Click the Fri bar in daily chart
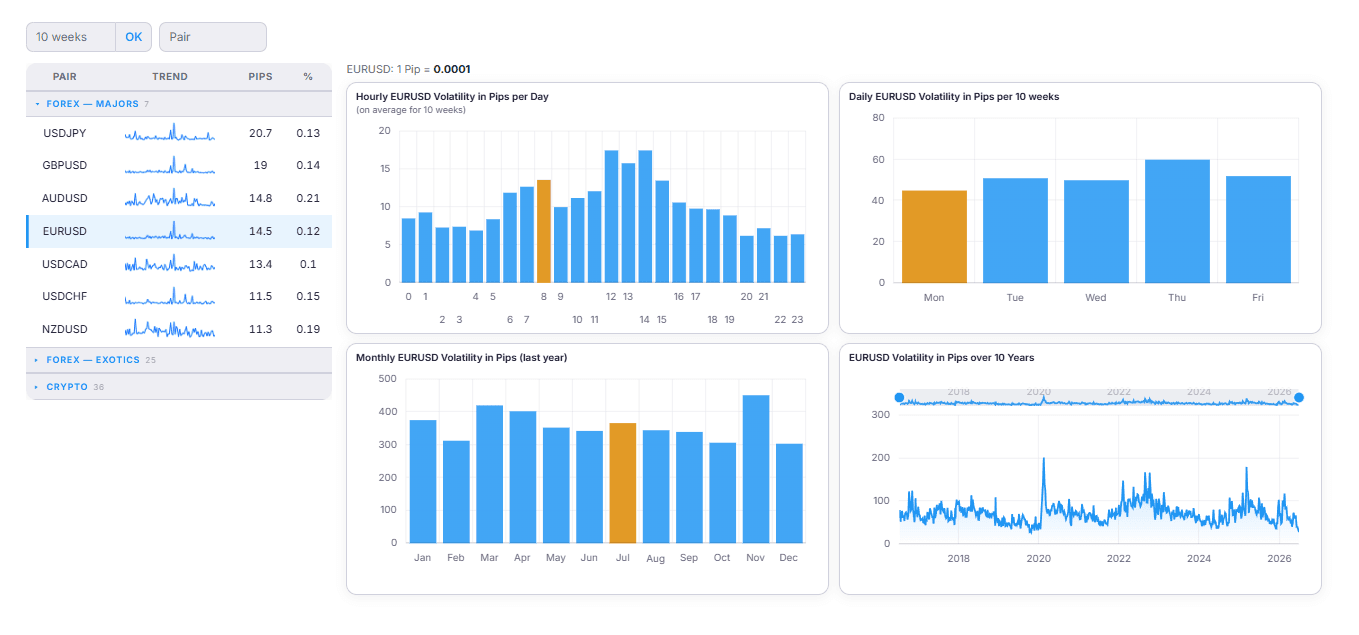The width and height of the screenshot is (1359, 635). (1258, 229)
